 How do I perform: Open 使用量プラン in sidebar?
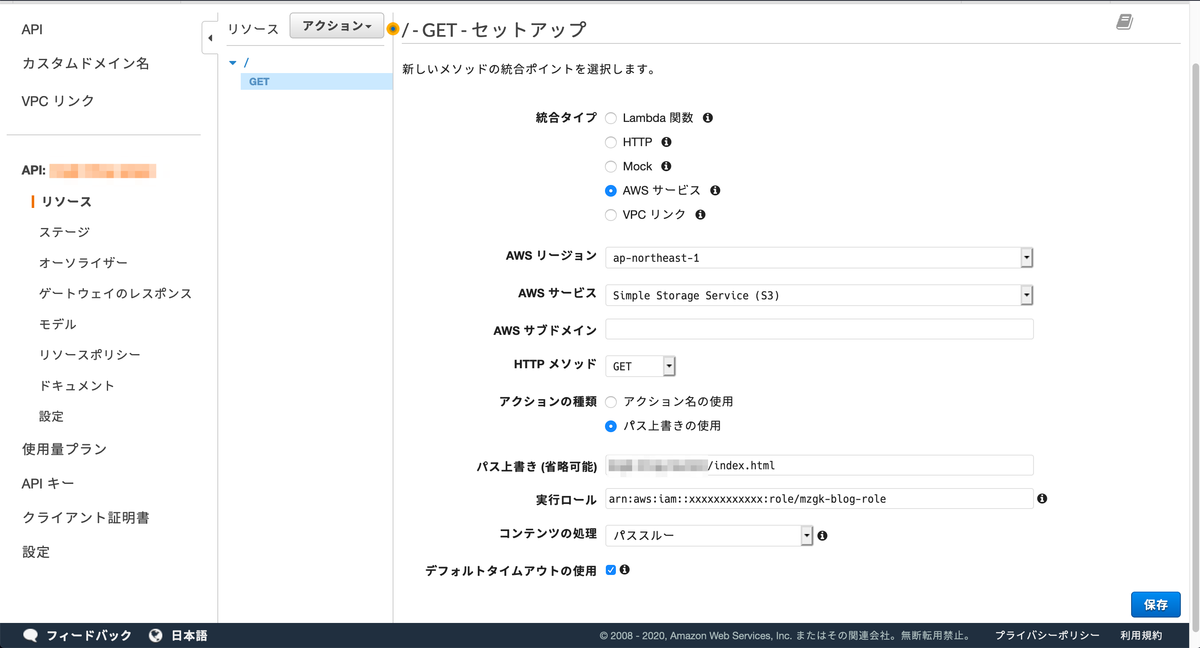click(64, 450)
